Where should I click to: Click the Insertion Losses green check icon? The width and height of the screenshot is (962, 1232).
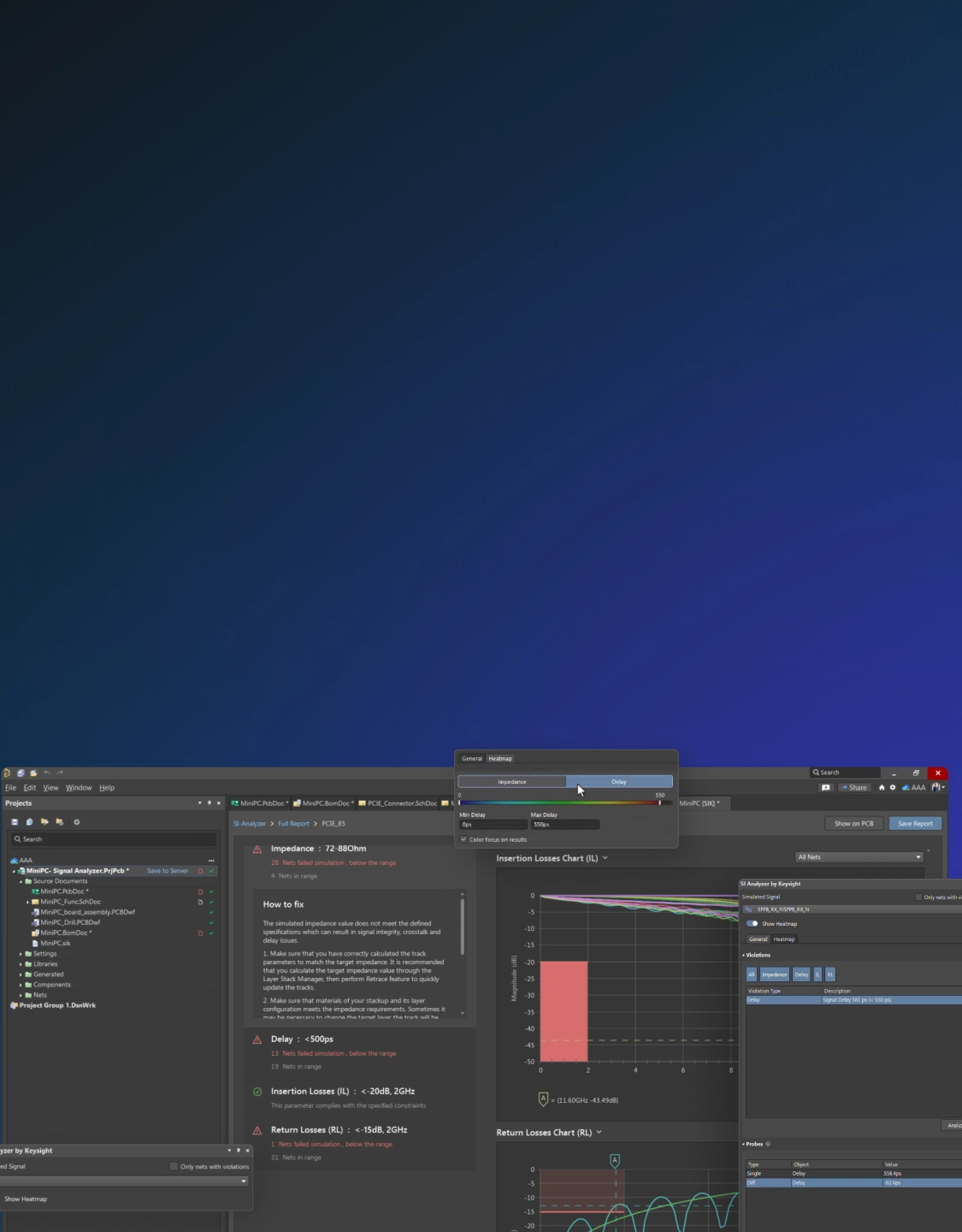pyautogui.click(x=257, y=1092)
